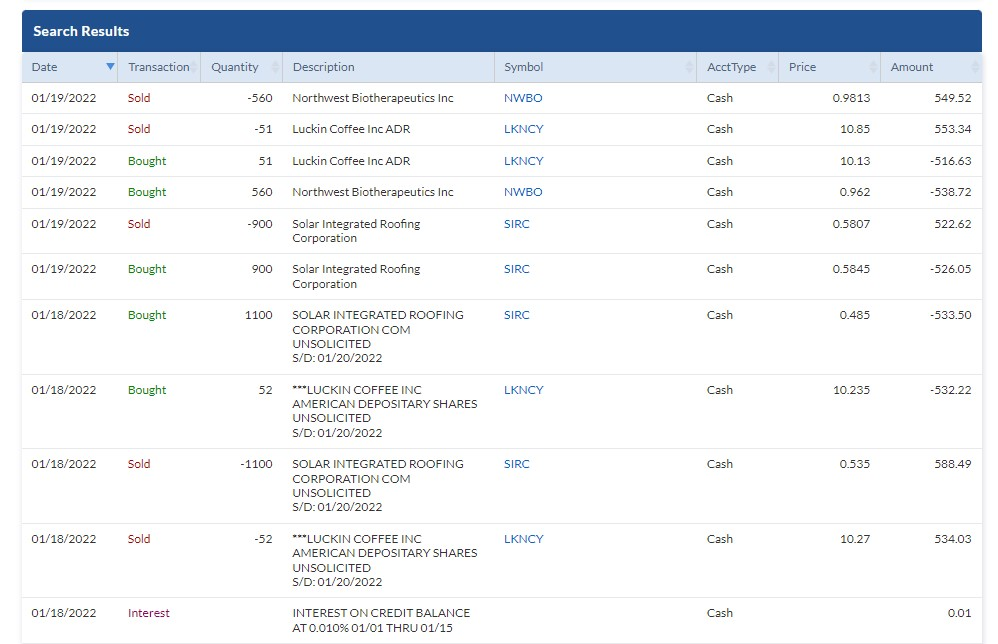This screenshot has height=644, width=998.
Task: Open LKNCY link in the -52 sold row
Action: coord(523,539)
